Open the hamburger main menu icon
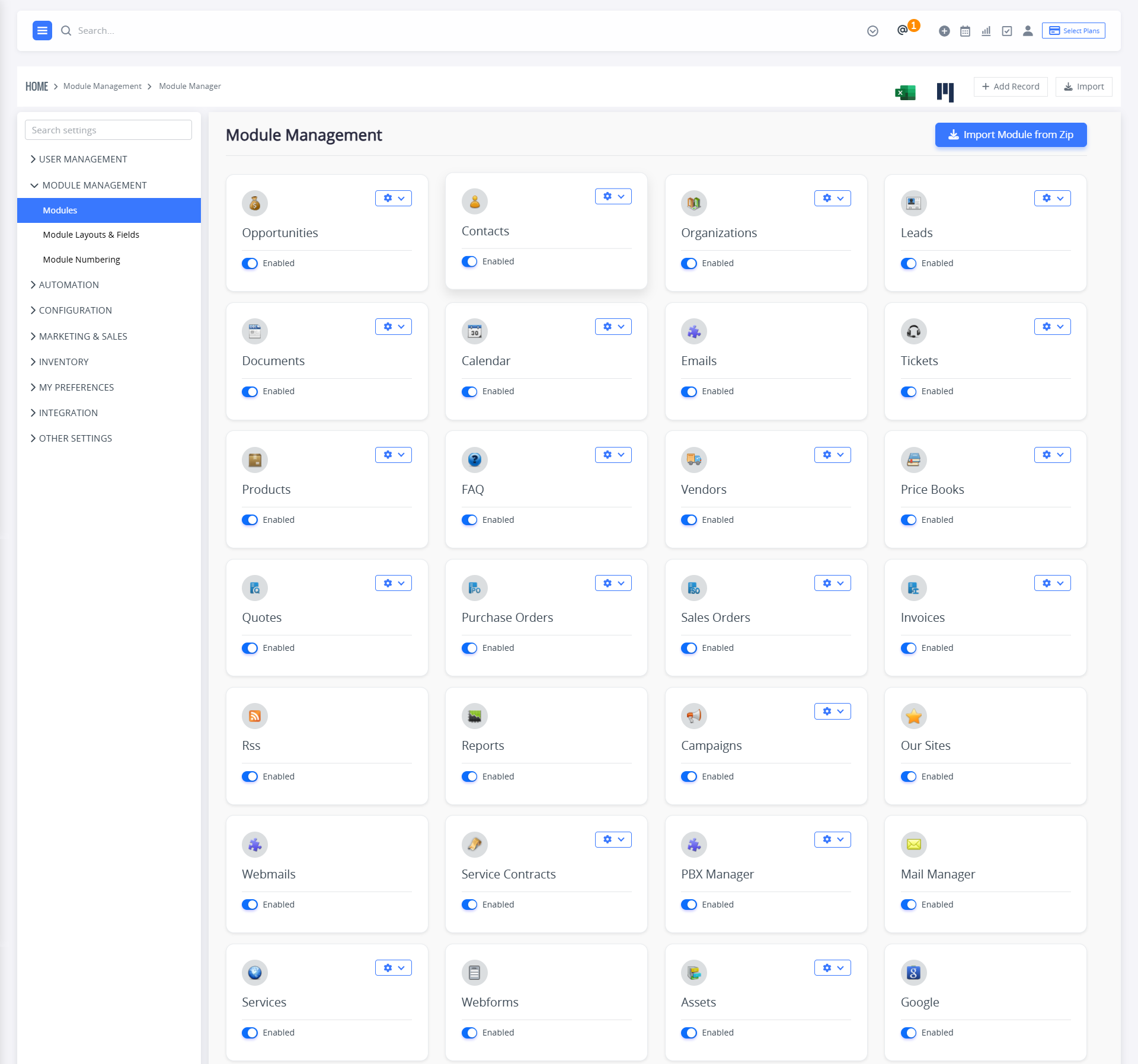Screen dimensions: 1138x1064 [x=42, y=30]
